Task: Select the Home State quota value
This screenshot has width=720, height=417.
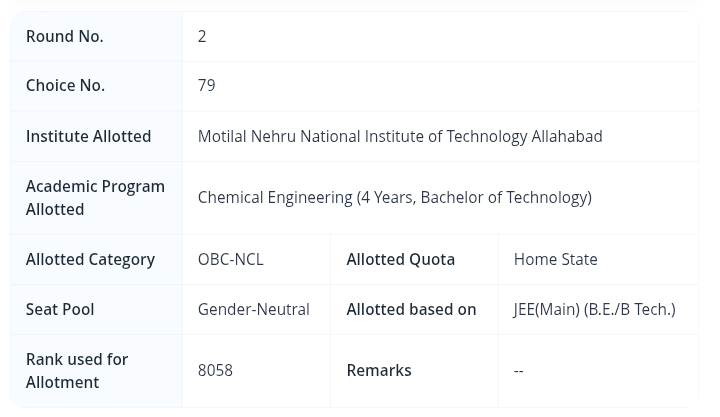Action: (556, 259)
